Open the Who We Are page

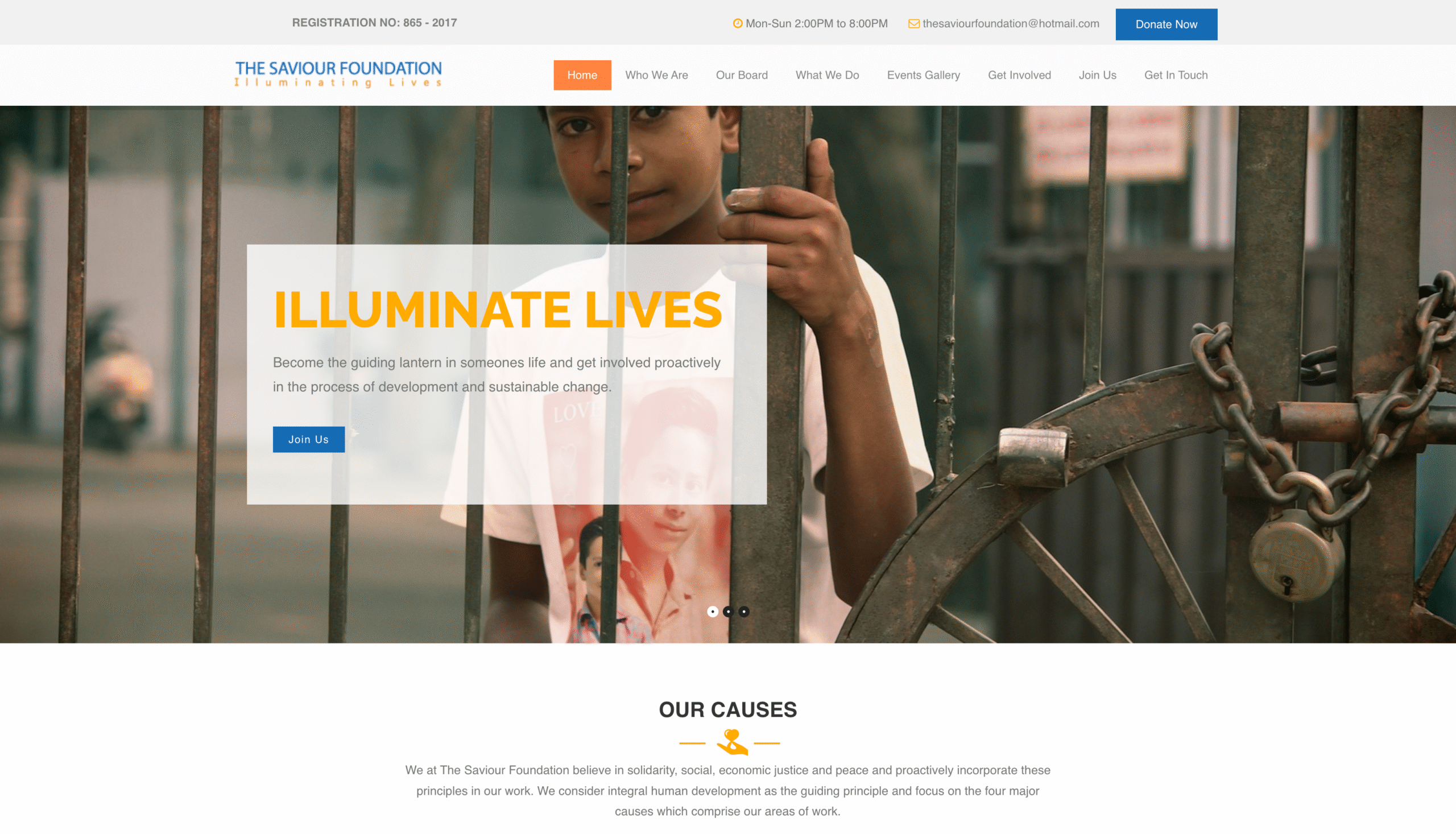pos(657,75)
